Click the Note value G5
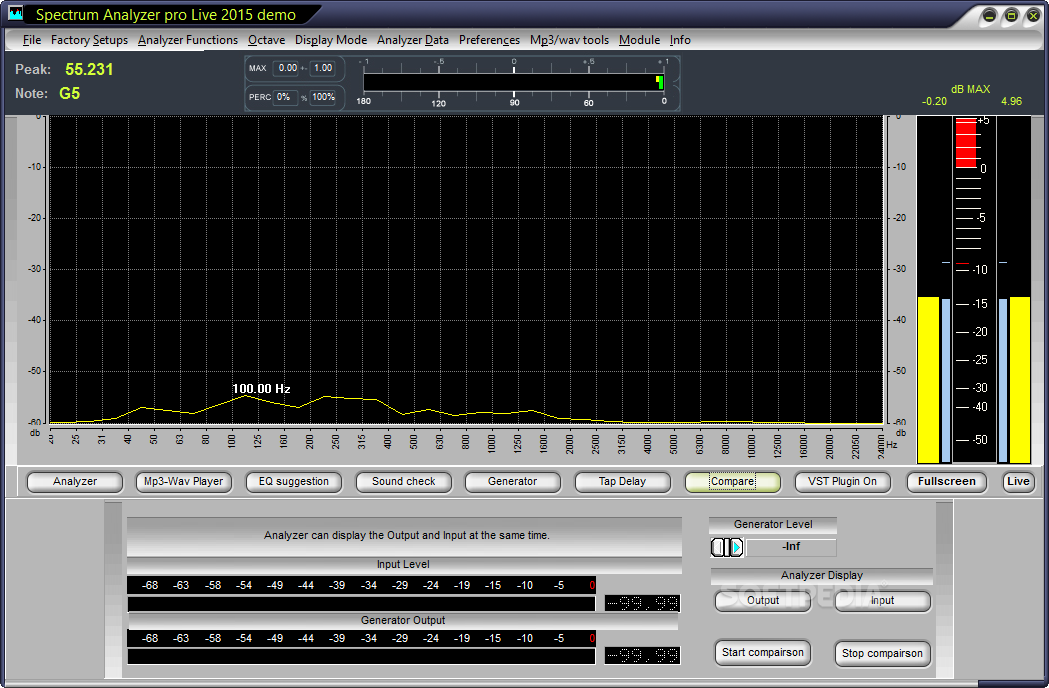The height and width of the screenshot is (688, 1049). click(70, 94)
